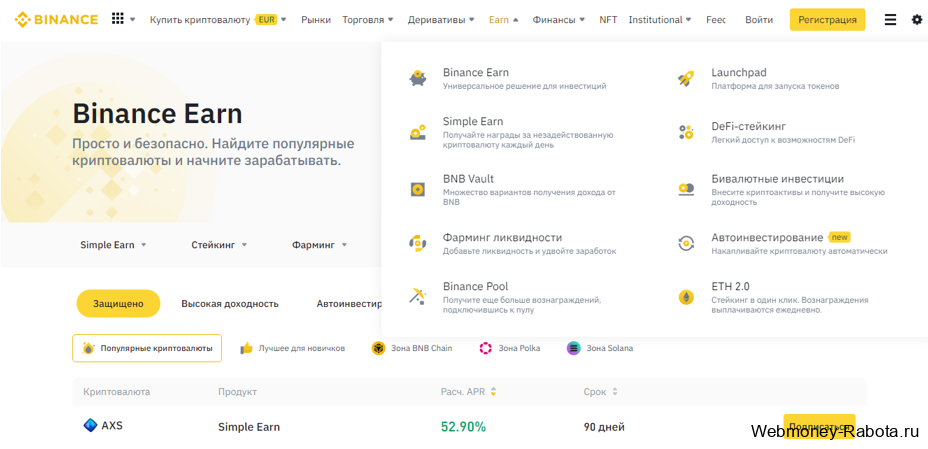Click the Polka zone icon
This screenshot has height=449, width=928.
[x=485, y=348]
